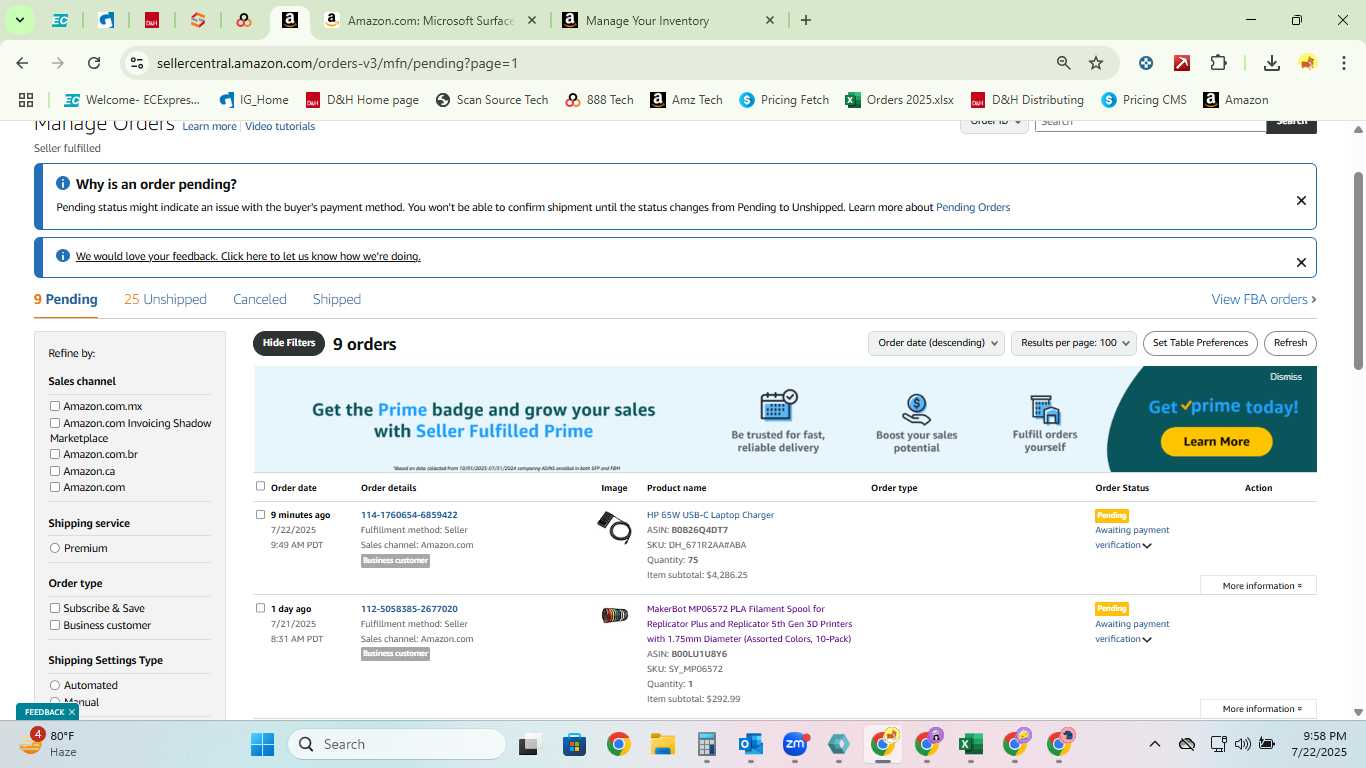Check Amazon.com Invoicing Shadow Marketplace filter
Screen dimensions: 1366x768
tap(55, 423)
